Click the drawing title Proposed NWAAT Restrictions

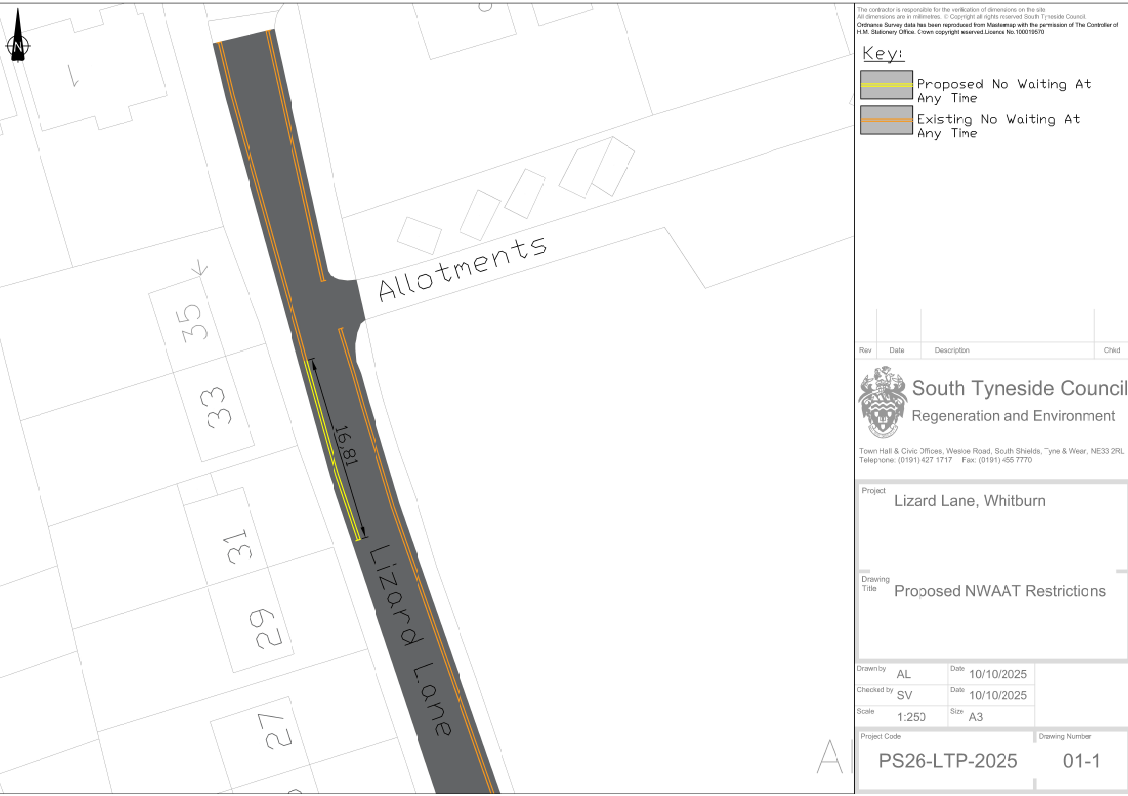point(999,591)
